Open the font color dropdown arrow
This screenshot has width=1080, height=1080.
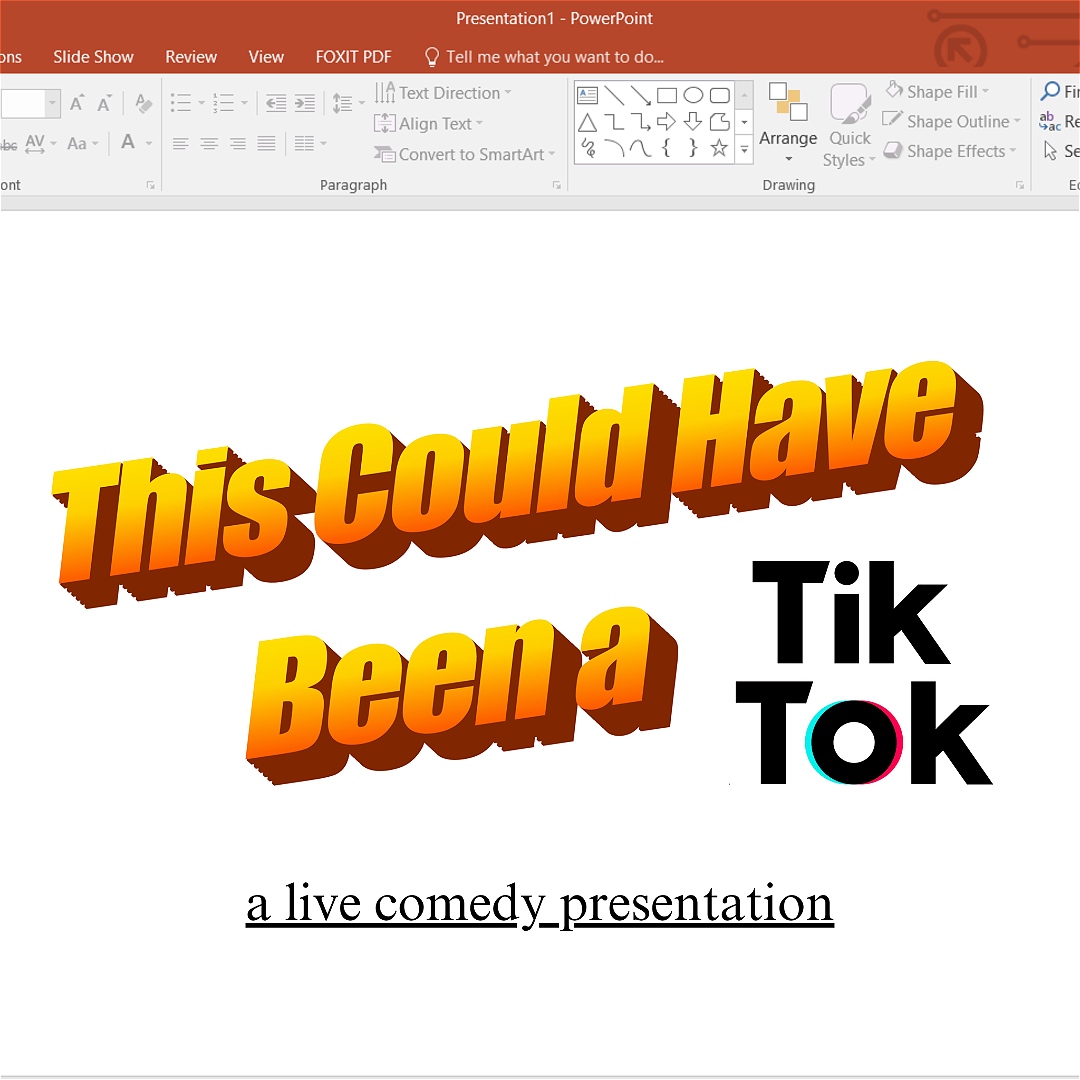149,143
